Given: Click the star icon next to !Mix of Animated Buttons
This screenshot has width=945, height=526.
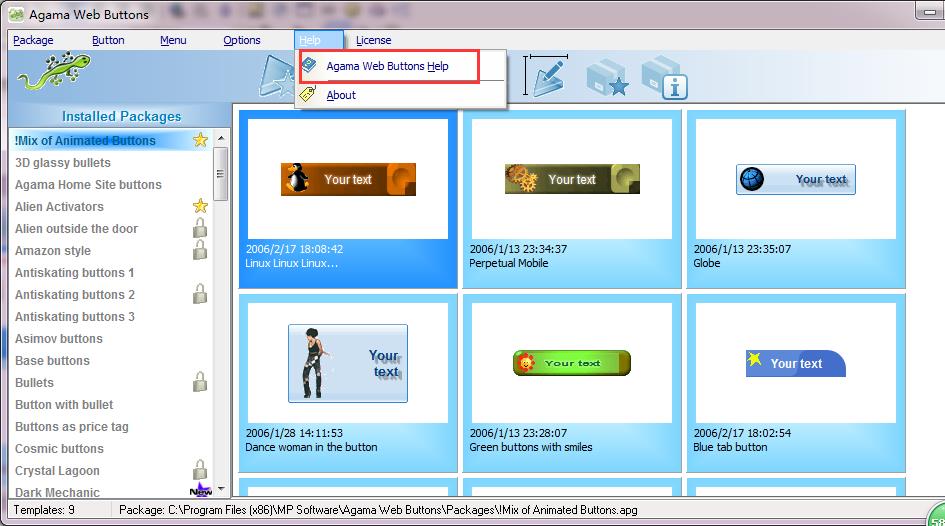Looking at the screenshot, I should click(x=200, y=140).
